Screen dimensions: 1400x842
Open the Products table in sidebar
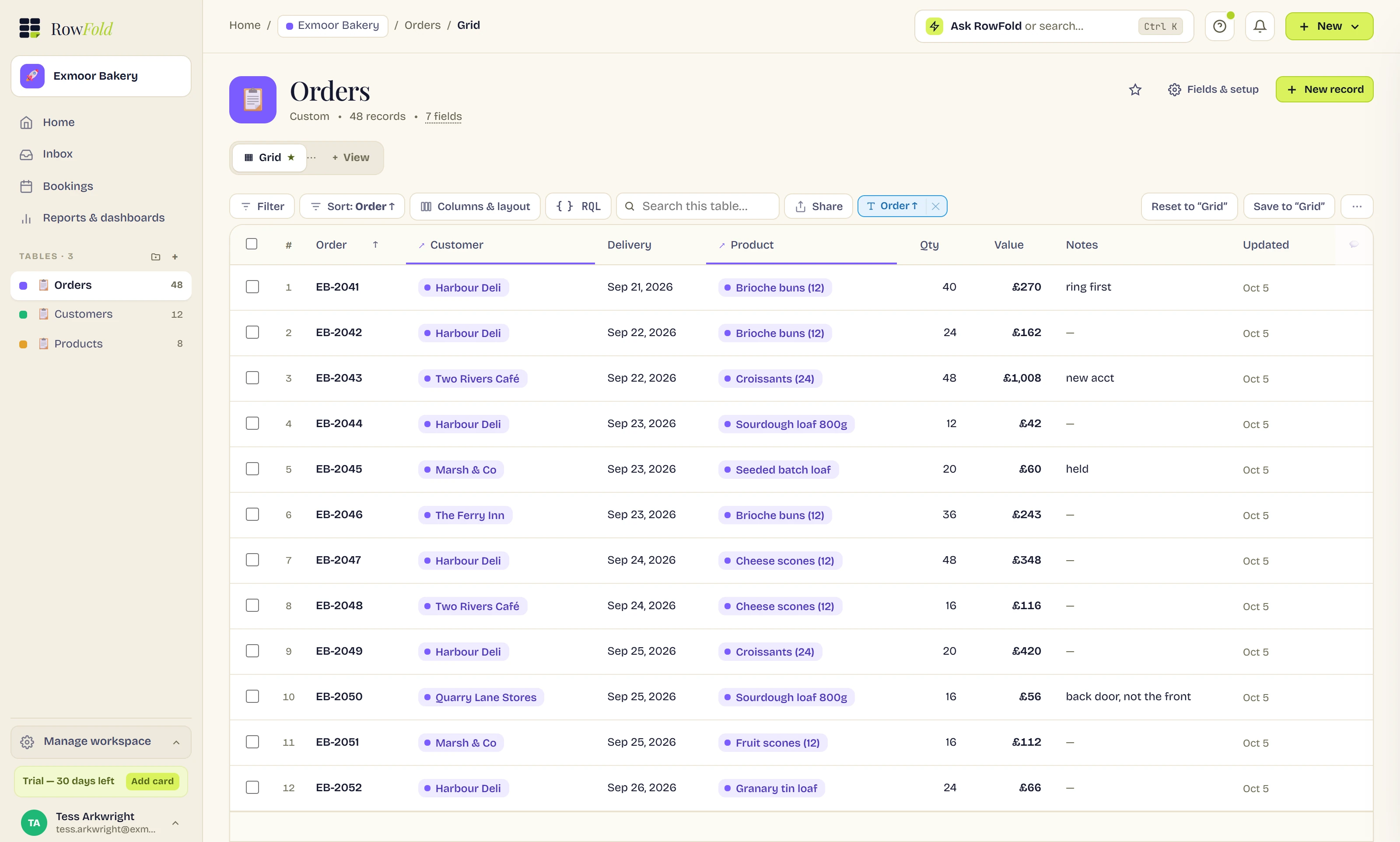(101, 344)
